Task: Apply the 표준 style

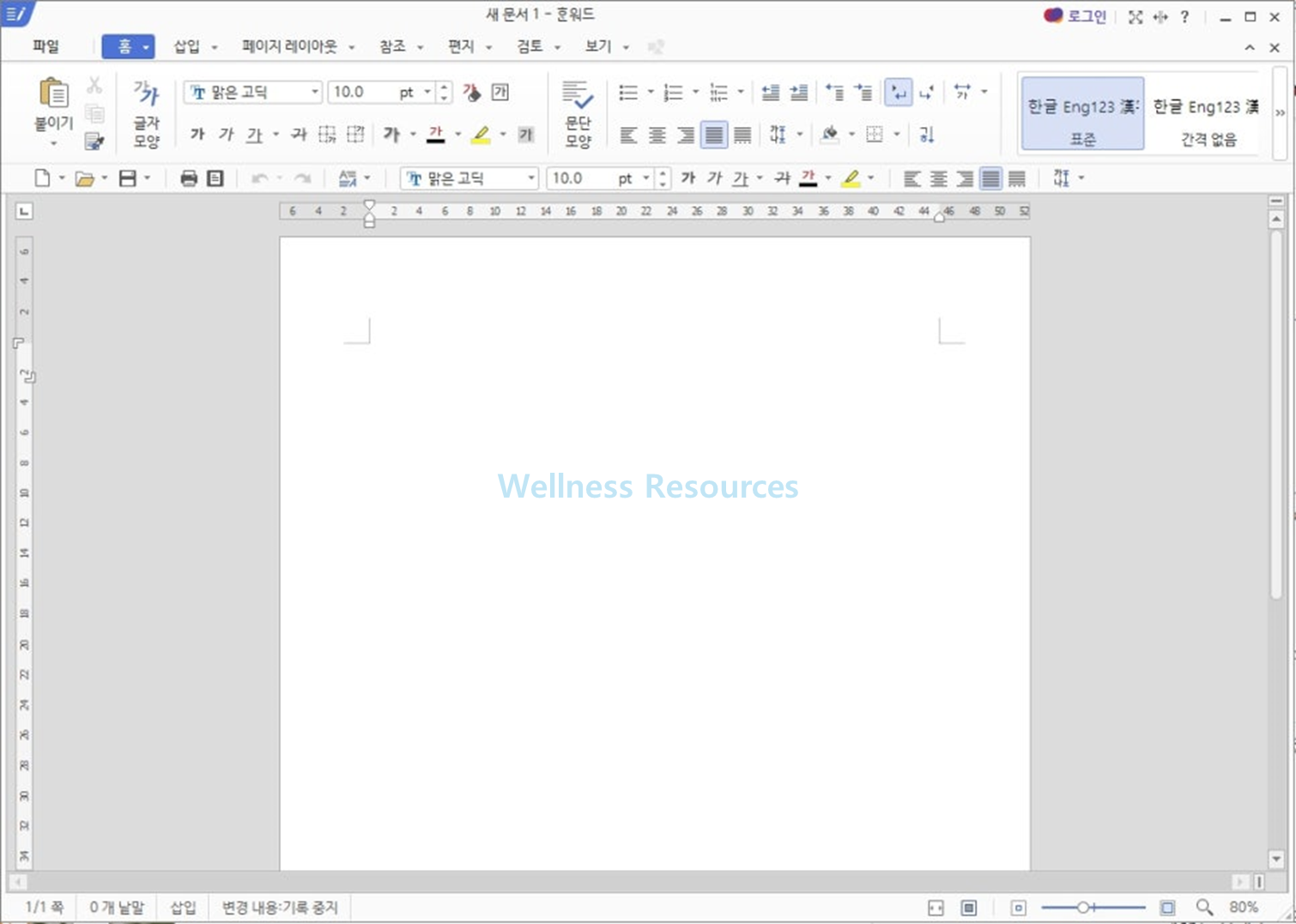Action: (1082, 113)
